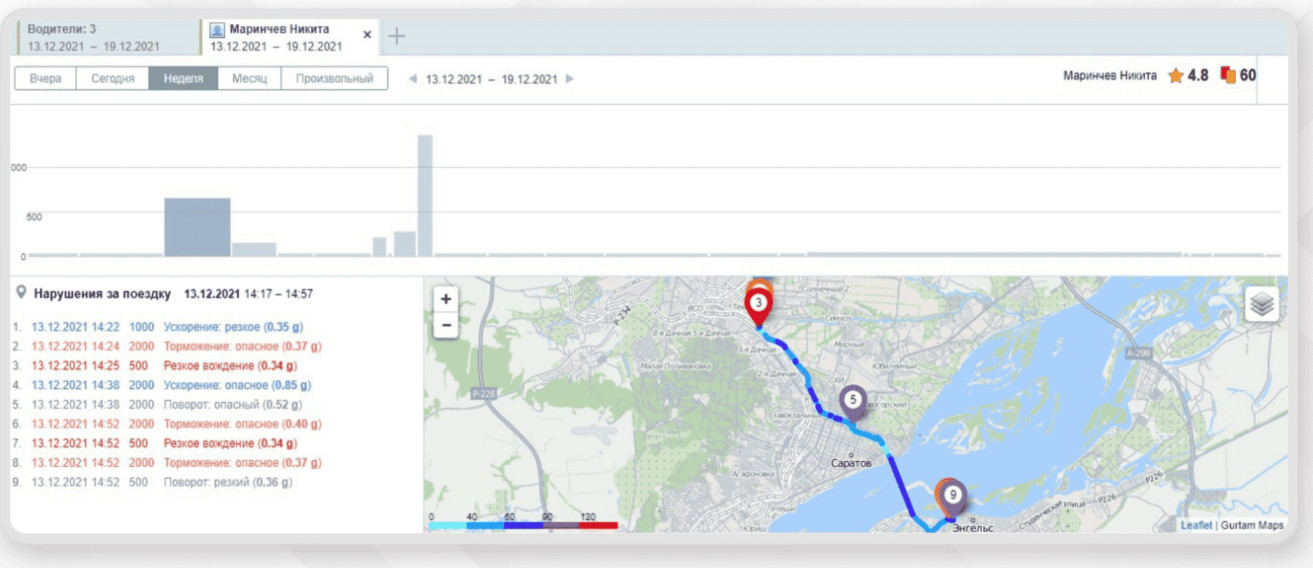Click the purple map marker 5
The image size is (1313, 568).
click(x=853, y=402)
